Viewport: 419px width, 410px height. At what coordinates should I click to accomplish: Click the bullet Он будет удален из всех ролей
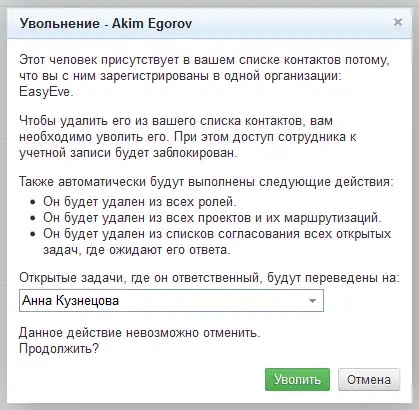click(x=140, y=202)
